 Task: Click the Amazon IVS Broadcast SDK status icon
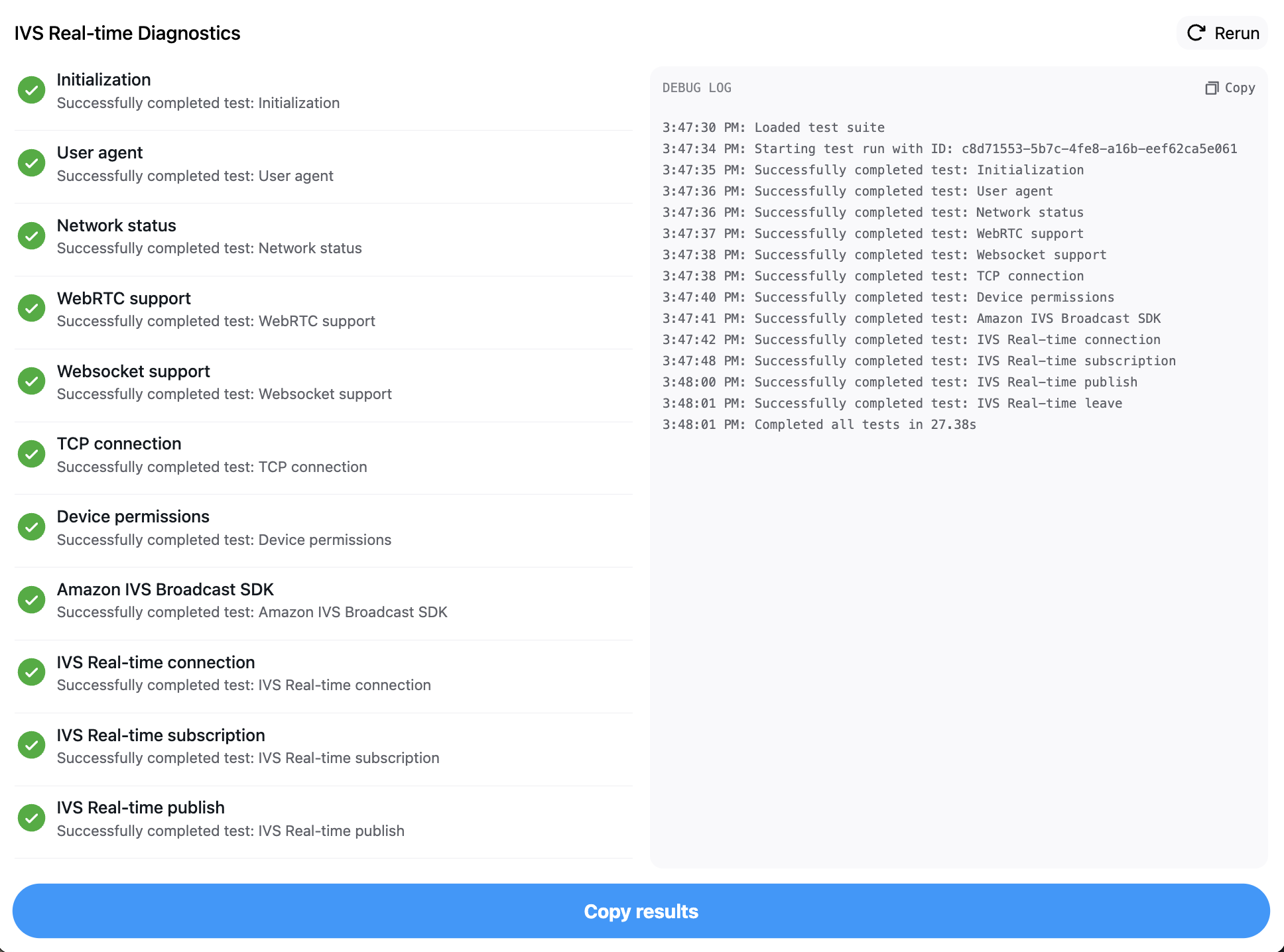[31, 599]
